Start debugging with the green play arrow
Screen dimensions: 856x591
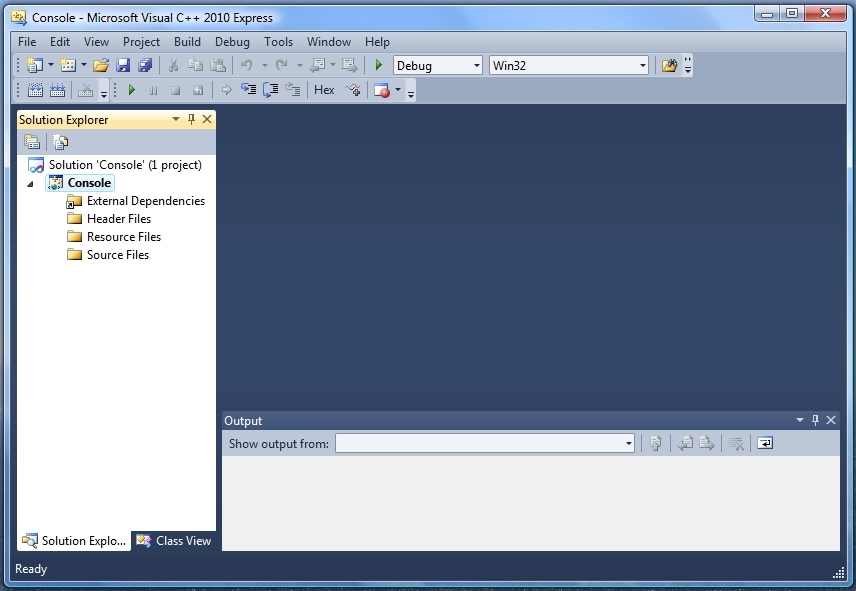[378, 66]
